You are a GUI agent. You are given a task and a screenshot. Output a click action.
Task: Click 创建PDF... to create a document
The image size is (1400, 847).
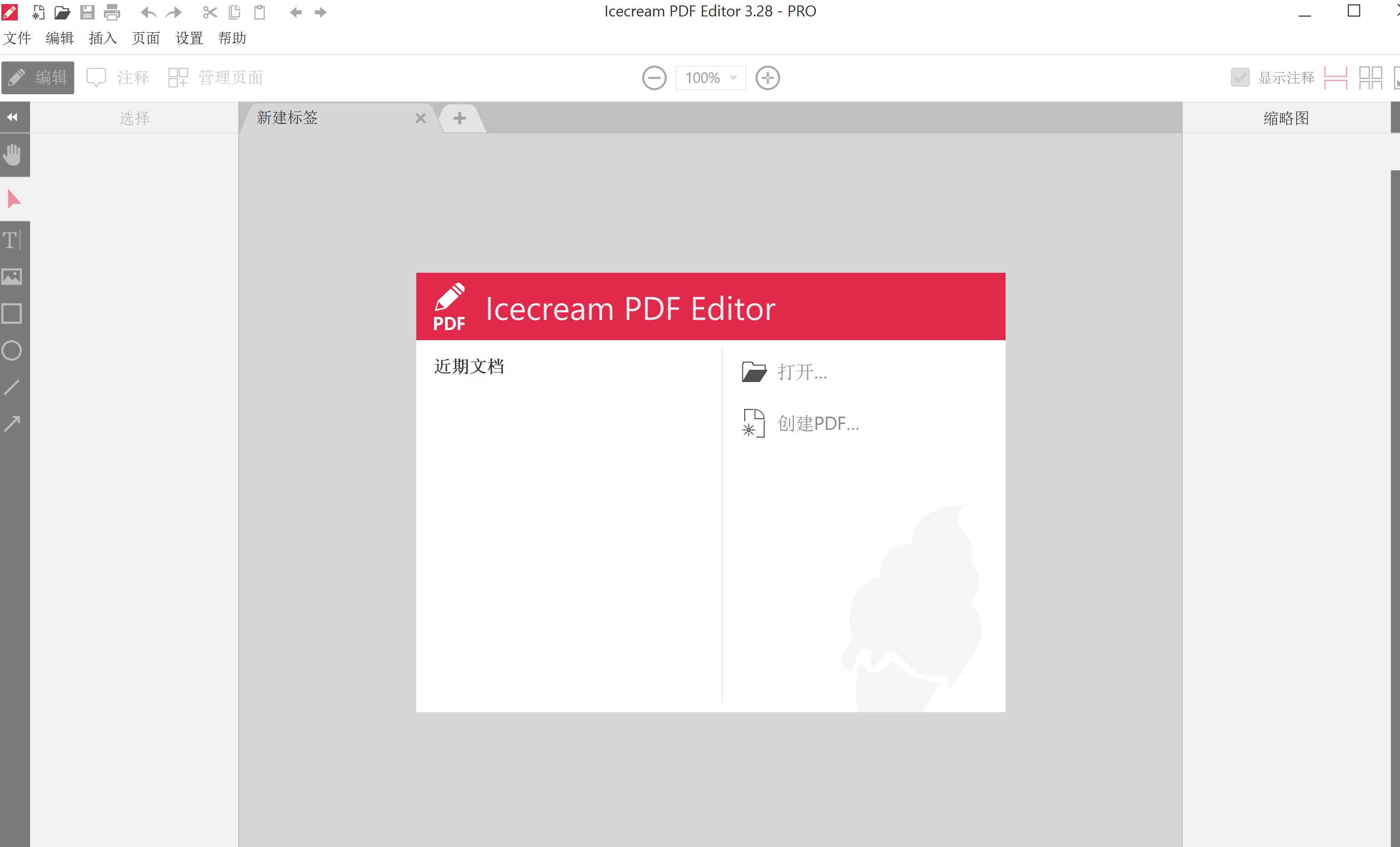pos(801,423)
